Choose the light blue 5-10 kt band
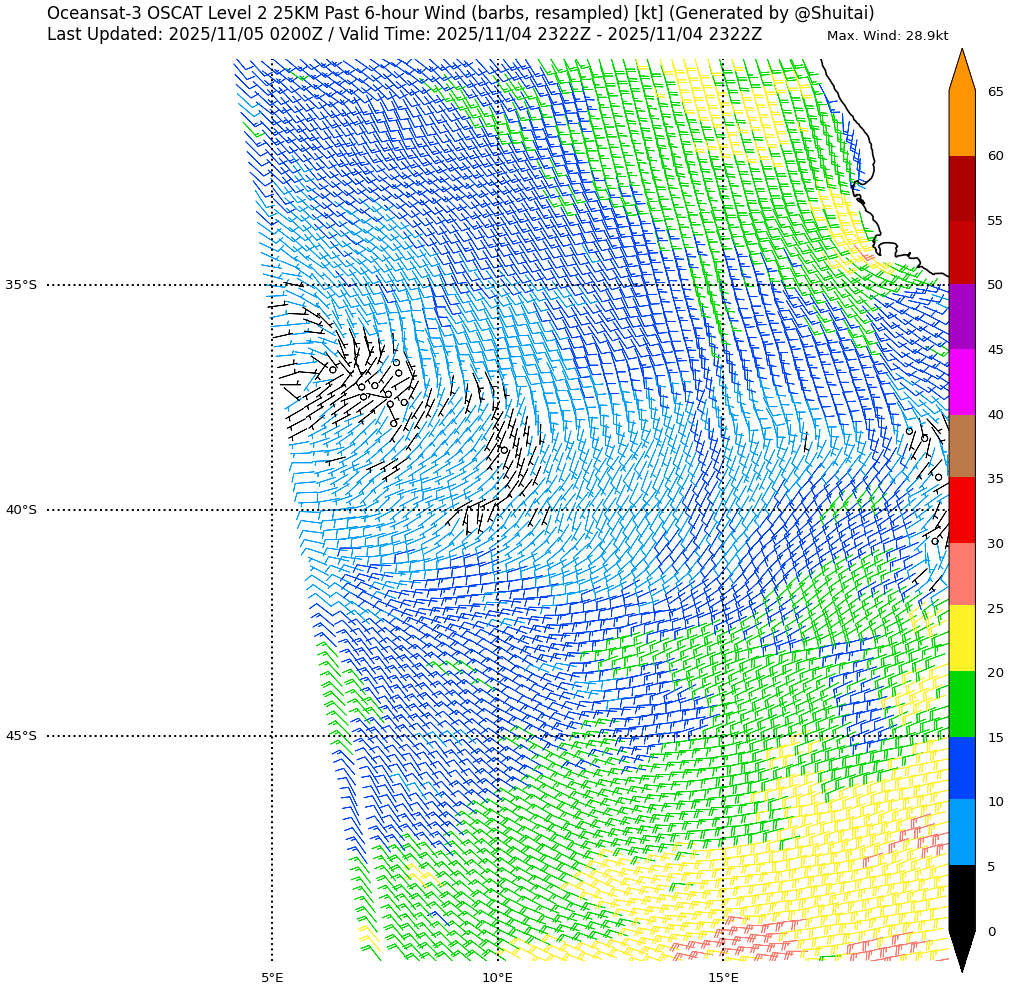 click(961, 832)
